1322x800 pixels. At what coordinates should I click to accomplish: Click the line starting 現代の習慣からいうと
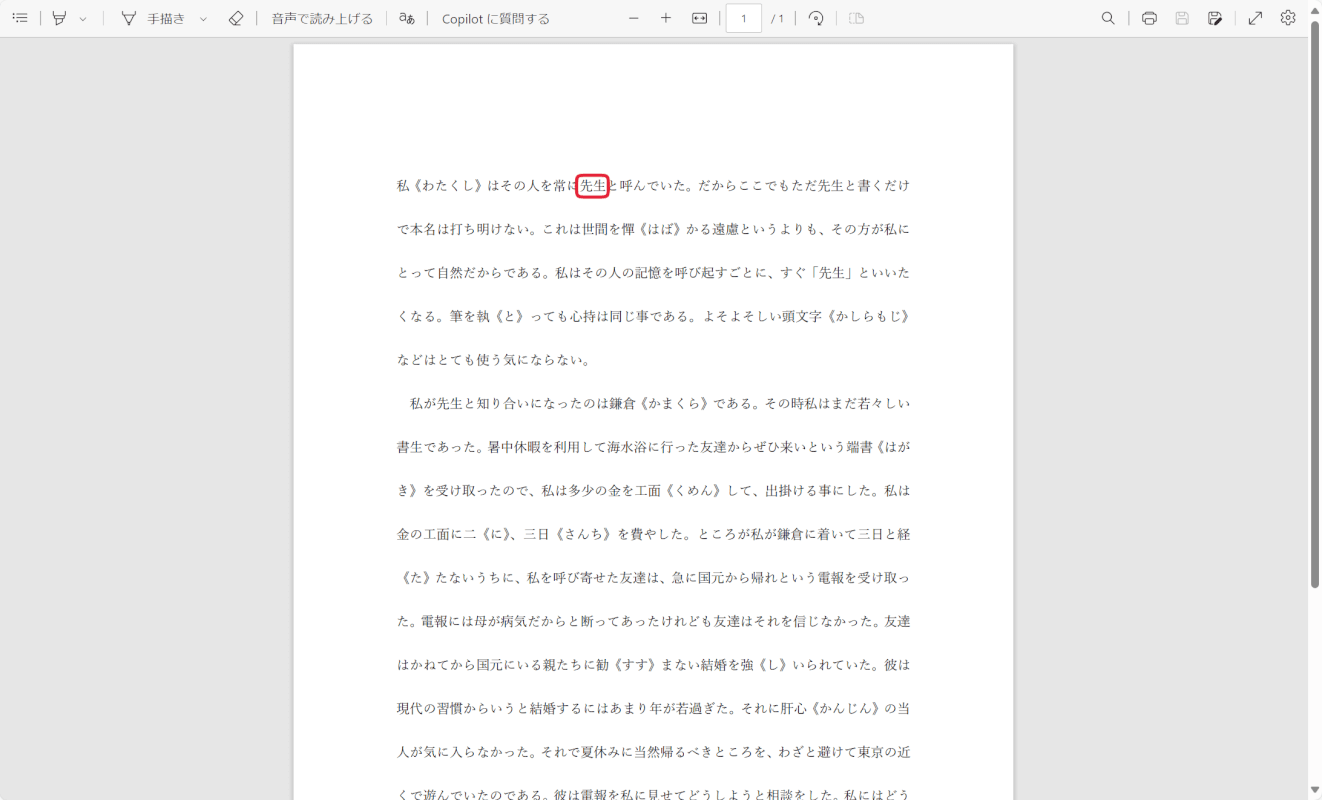(653, 708)
